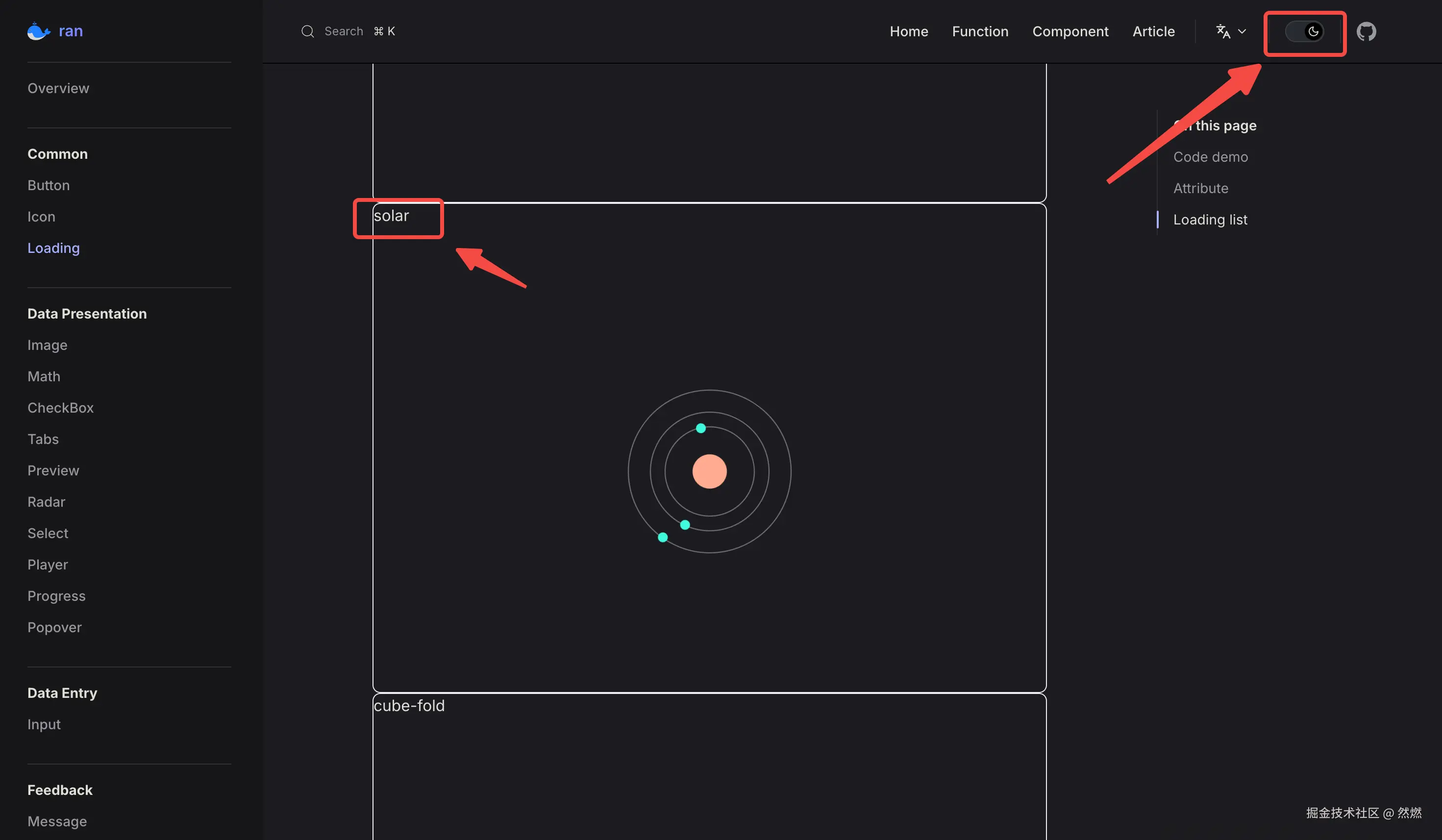This screenshot has width=1442, height=840.
Task: Toggle the dark mode switch
Action: pos(1304,31)
